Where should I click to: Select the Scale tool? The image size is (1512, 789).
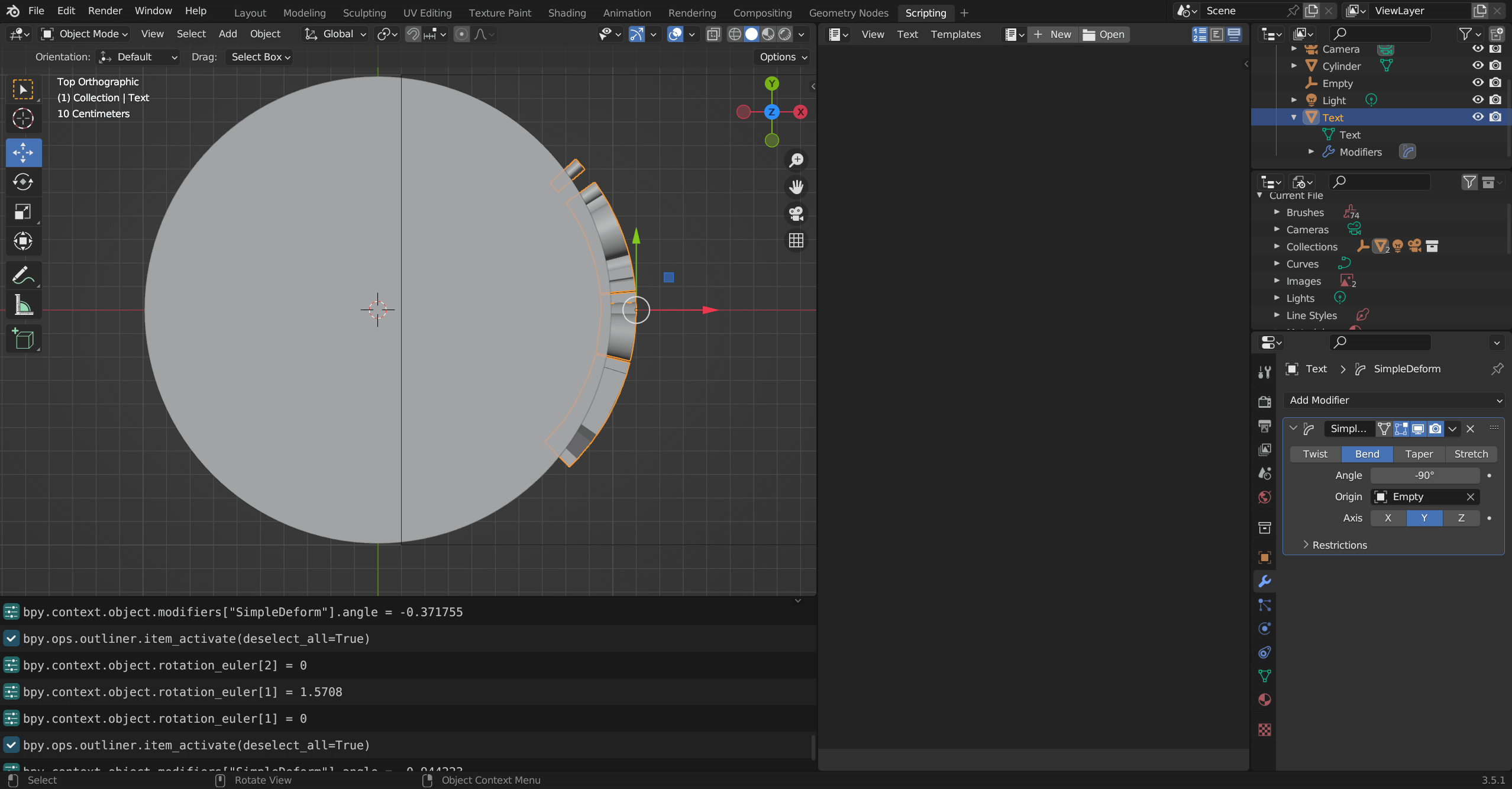click(24, 211)
